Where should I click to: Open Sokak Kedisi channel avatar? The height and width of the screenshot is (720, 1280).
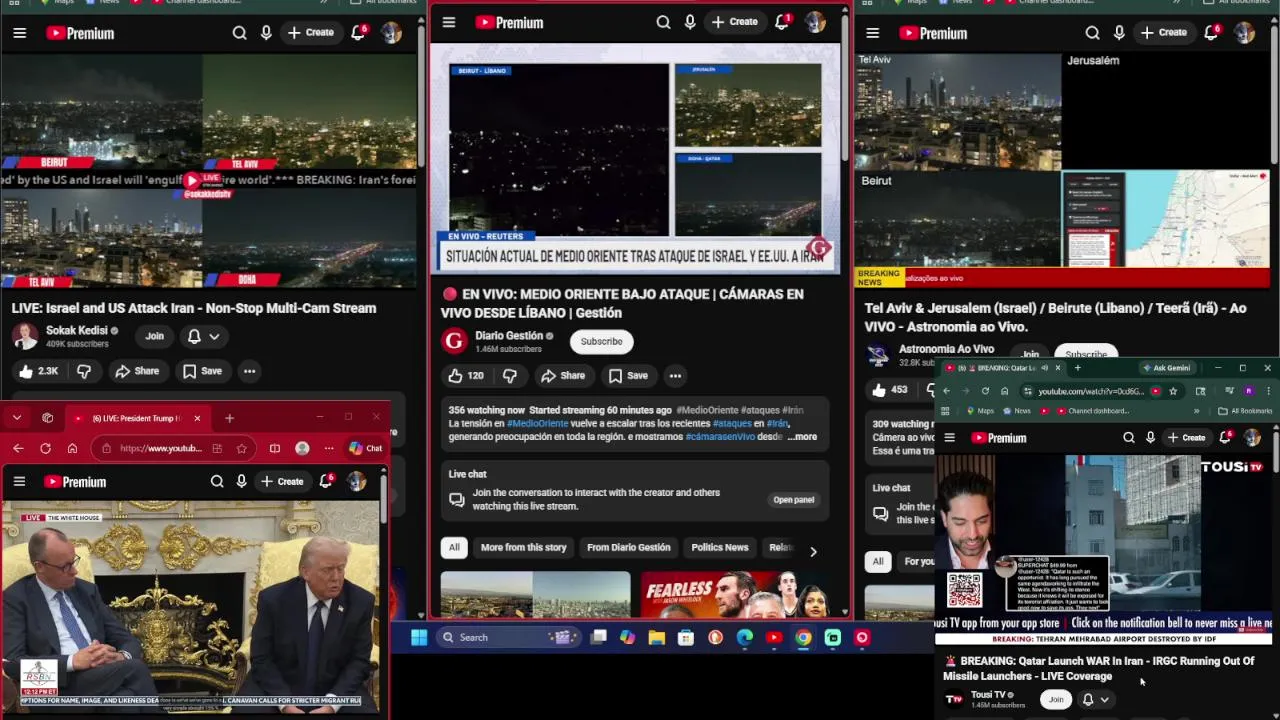click(x=25, y=336)
